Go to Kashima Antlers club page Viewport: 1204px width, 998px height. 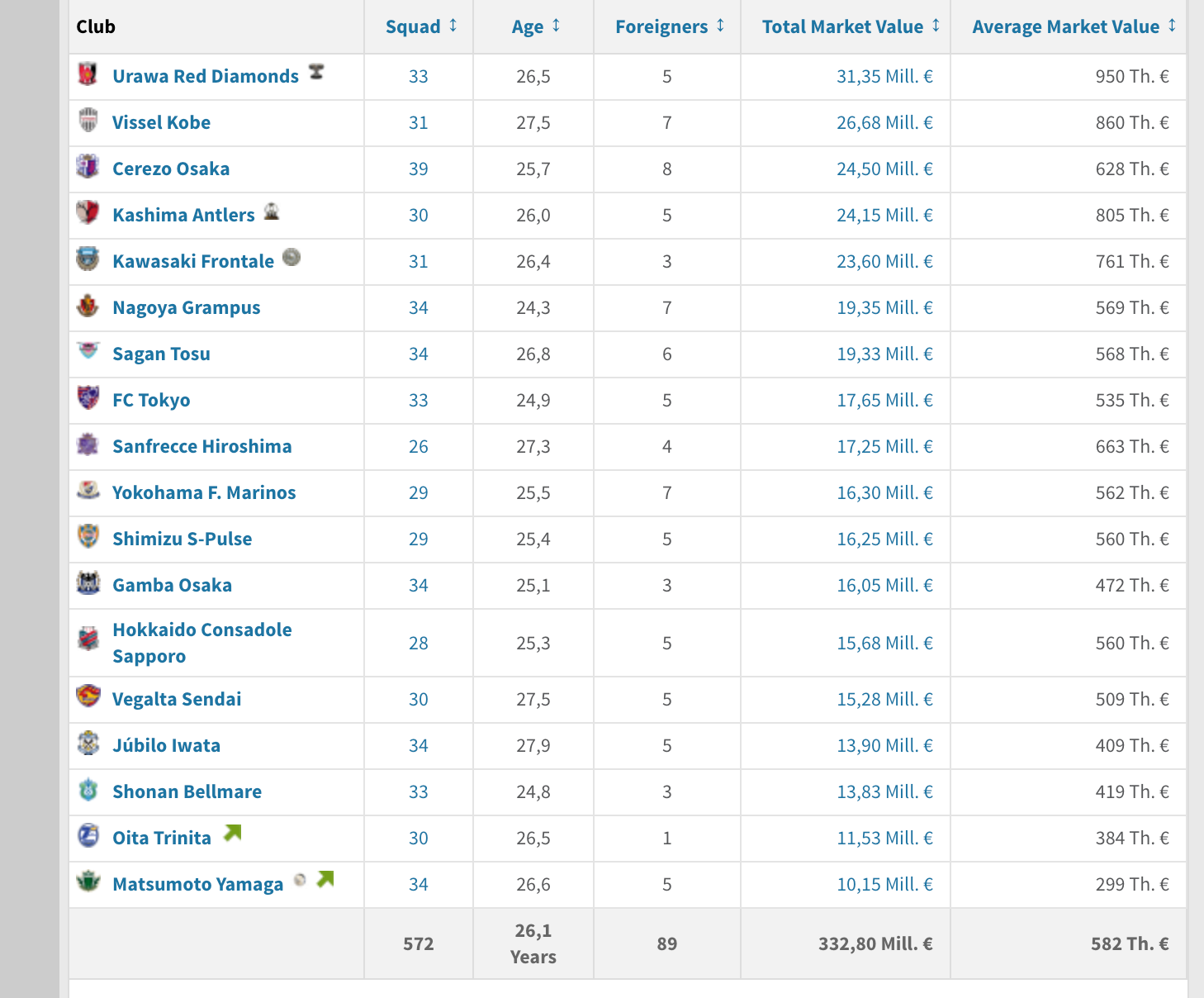click(183, 215)
